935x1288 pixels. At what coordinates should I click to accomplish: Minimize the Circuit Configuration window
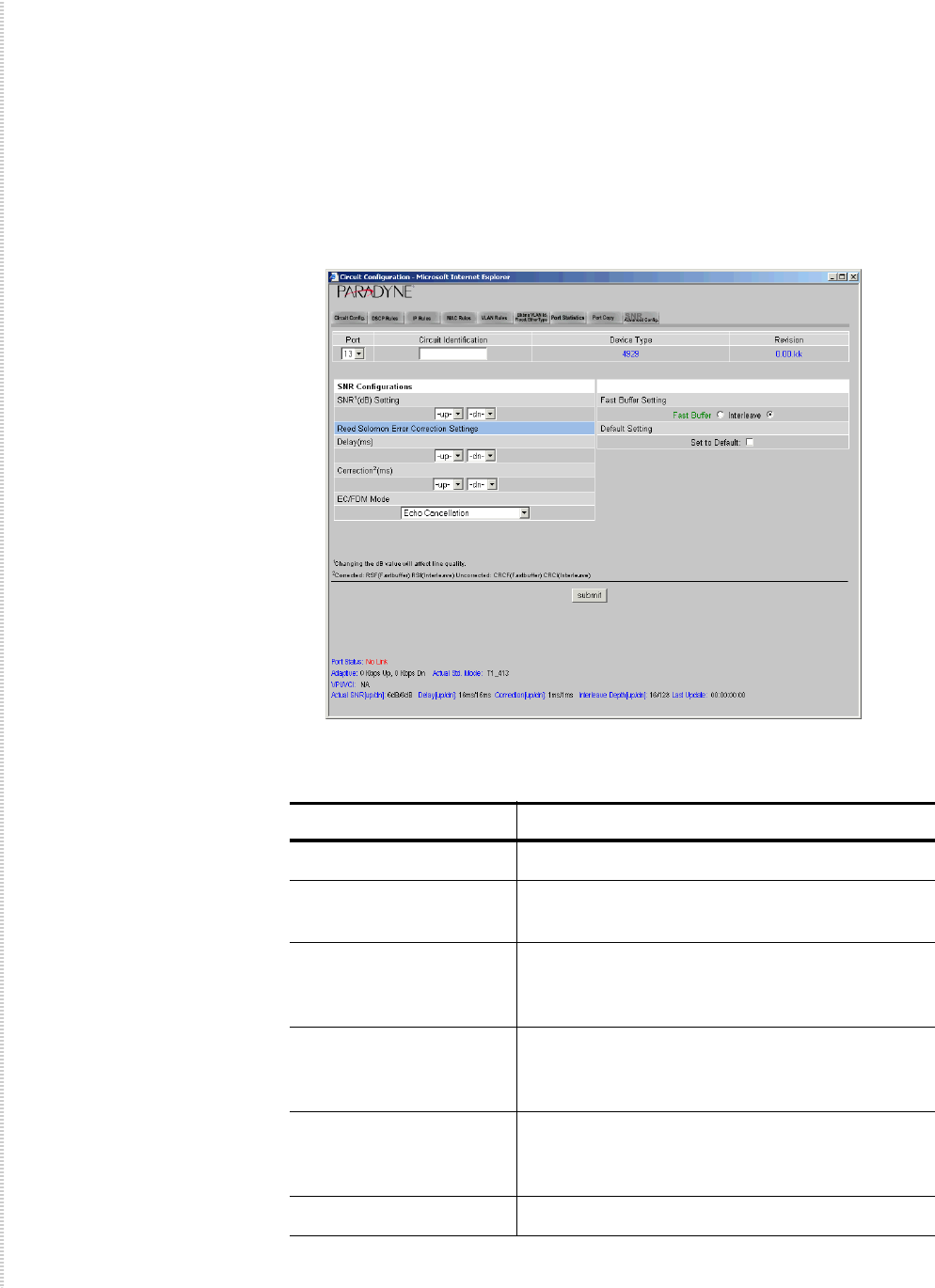832,277
